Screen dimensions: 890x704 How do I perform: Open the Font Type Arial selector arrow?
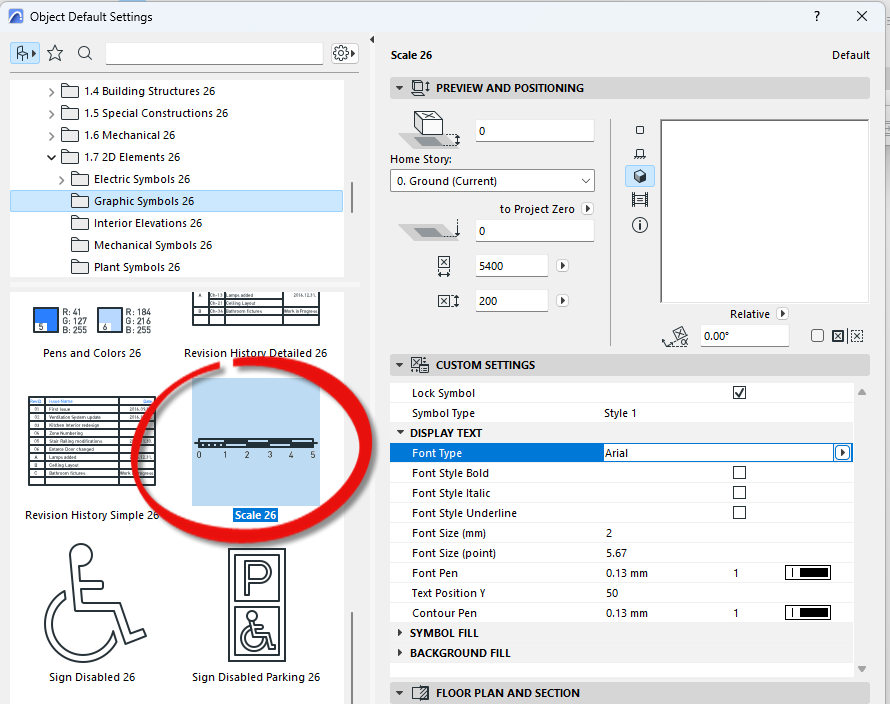tap(842, 452)
